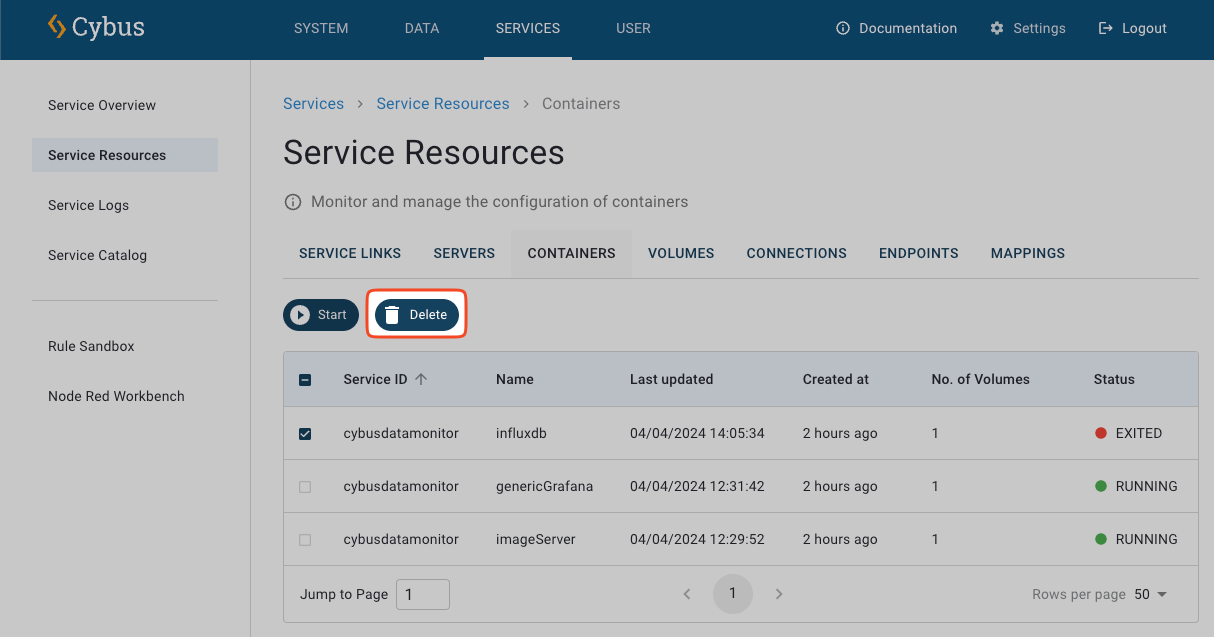Go to previous page chevron
The height and width of the screenshot is (637, 1214).
pos(687,594)
